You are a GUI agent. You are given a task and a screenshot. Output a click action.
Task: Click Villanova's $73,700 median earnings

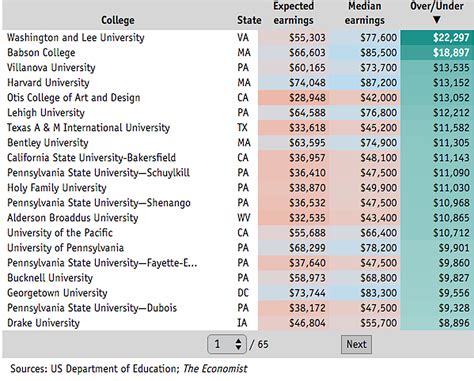click(379, 67)
